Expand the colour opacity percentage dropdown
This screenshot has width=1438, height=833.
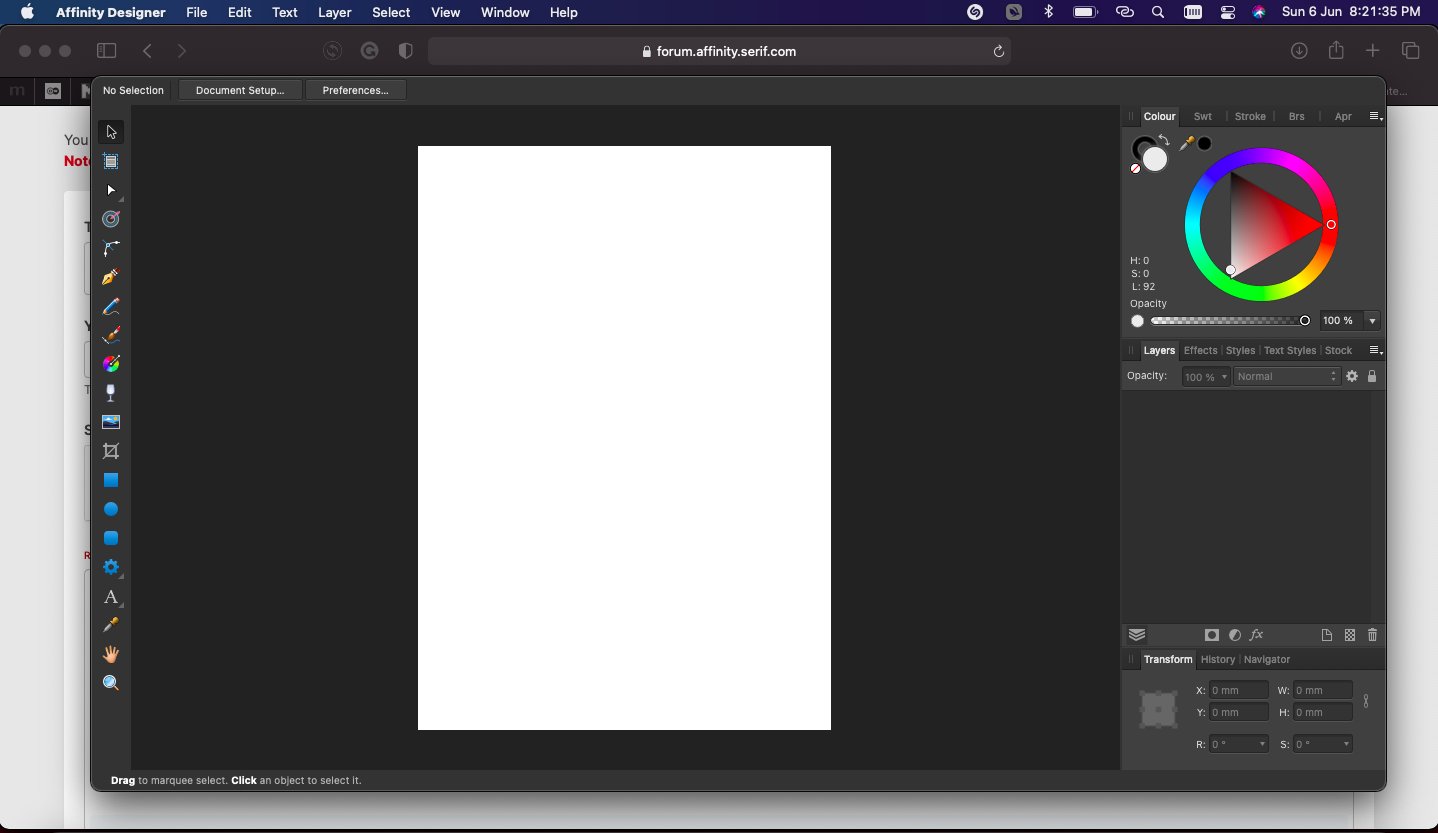pos(1372,321)
